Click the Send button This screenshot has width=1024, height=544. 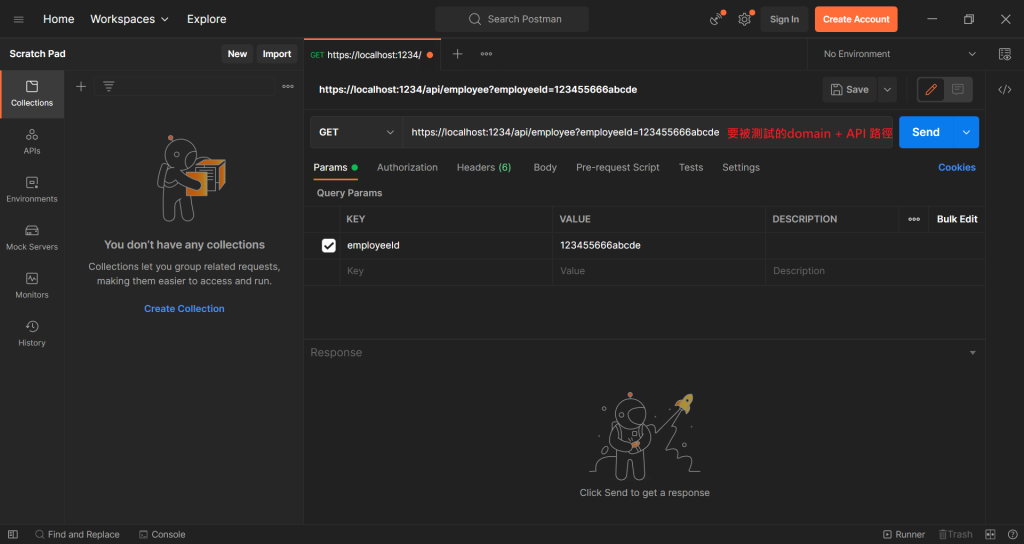click(926, 132)
